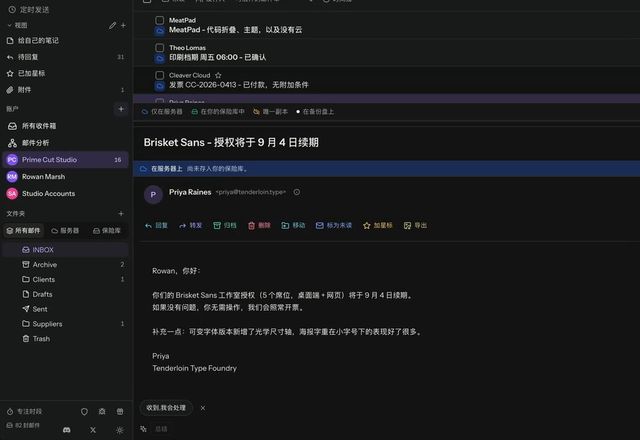
Task: Click the shield icon in the sidebar footer
Action: coord(84,411)
